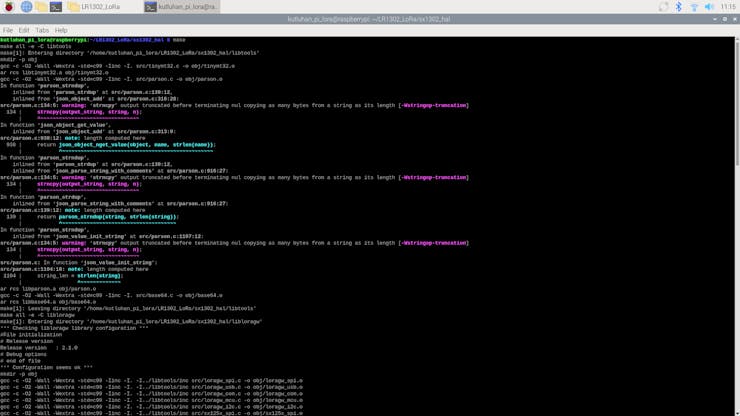Open the File Manager folder icon

tap(42, 7)
